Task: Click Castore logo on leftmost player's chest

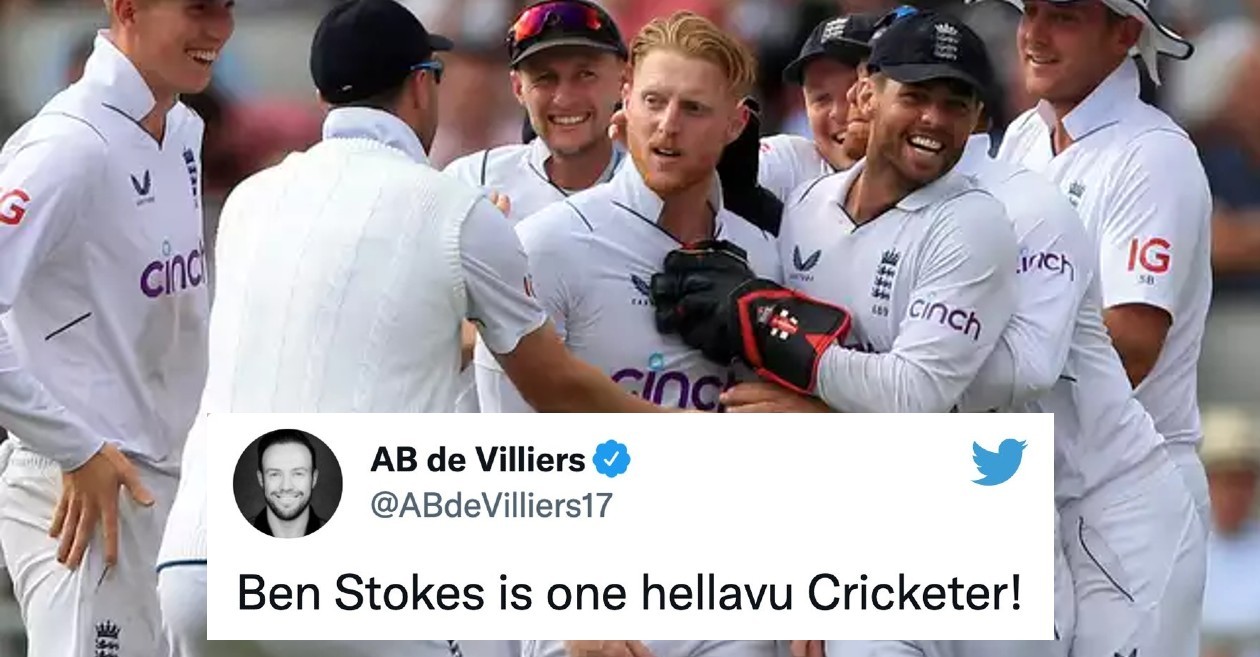Action: pyautogui.click(x=142, y=186)
